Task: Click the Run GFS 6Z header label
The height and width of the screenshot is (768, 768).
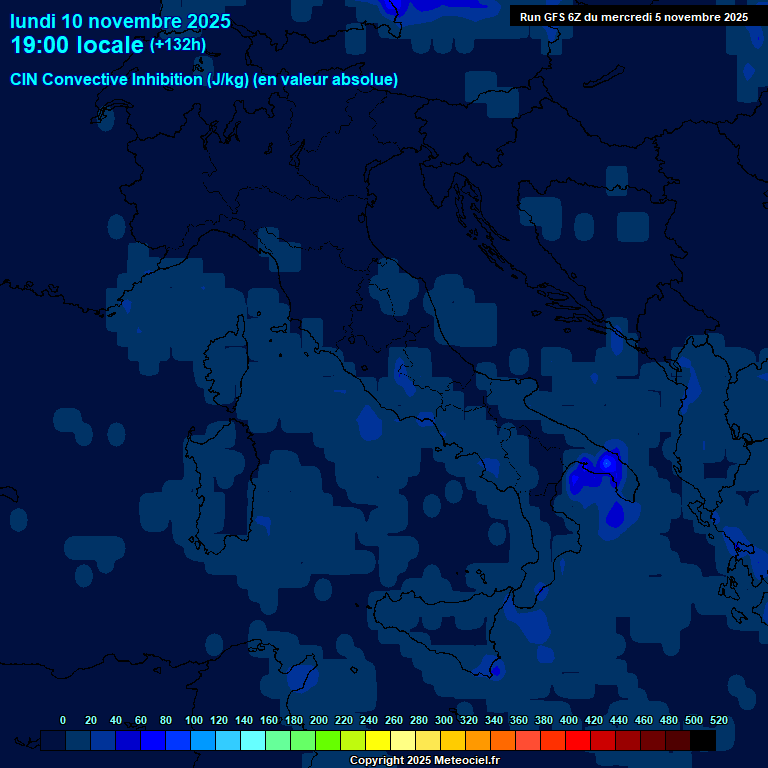Action: coord(633,17)
